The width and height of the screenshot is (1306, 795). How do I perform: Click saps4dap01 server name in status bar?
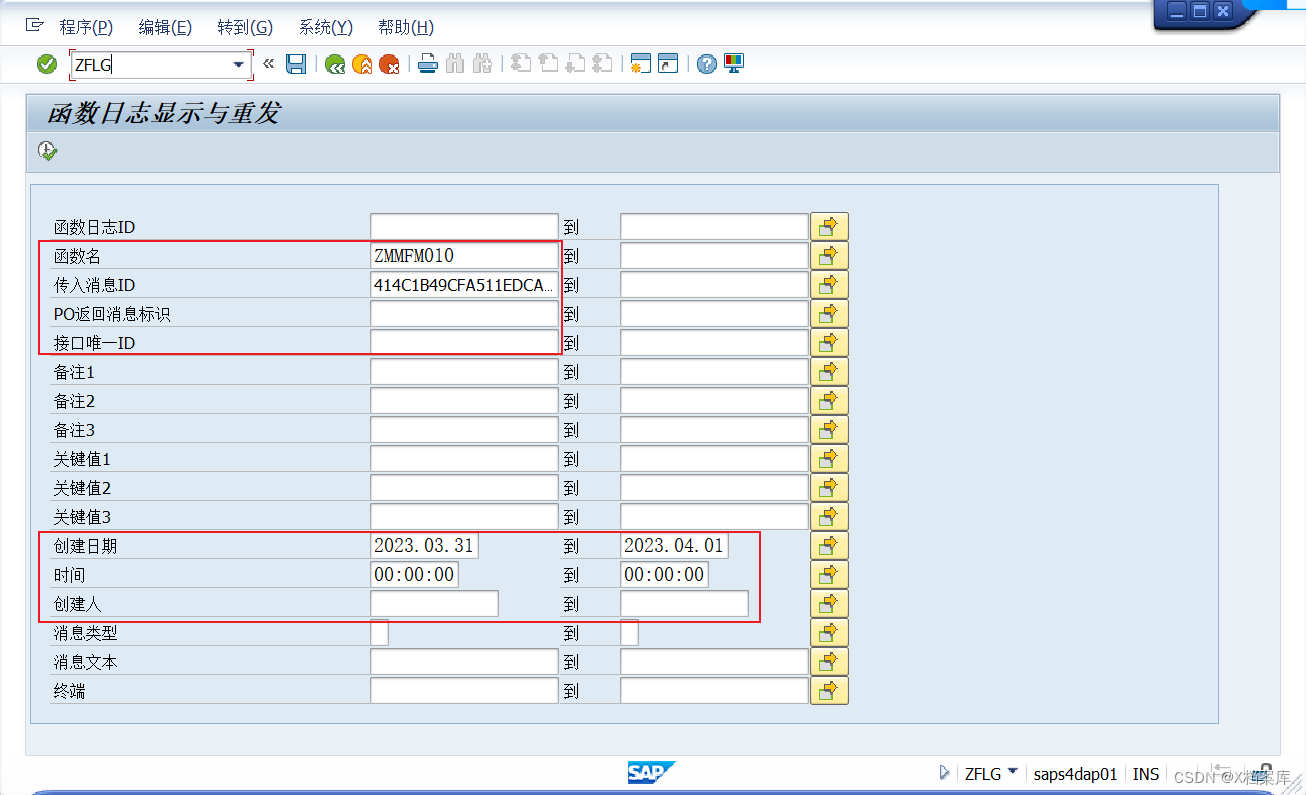(x=1075, y=773)
